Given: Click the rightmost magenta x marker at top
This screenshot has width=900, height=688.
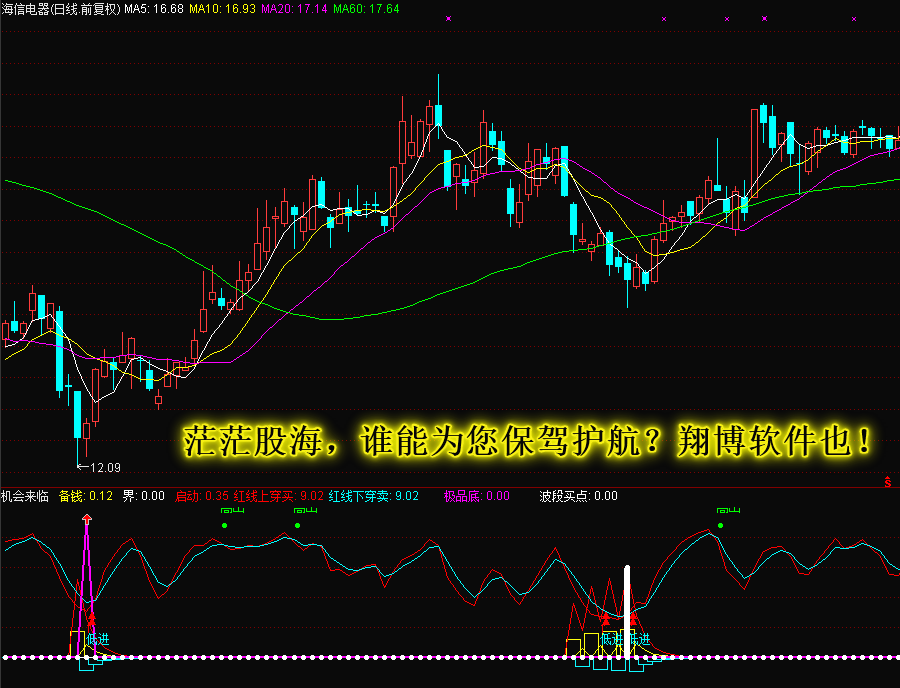Looking at the screenshot, I should point(853,19).
